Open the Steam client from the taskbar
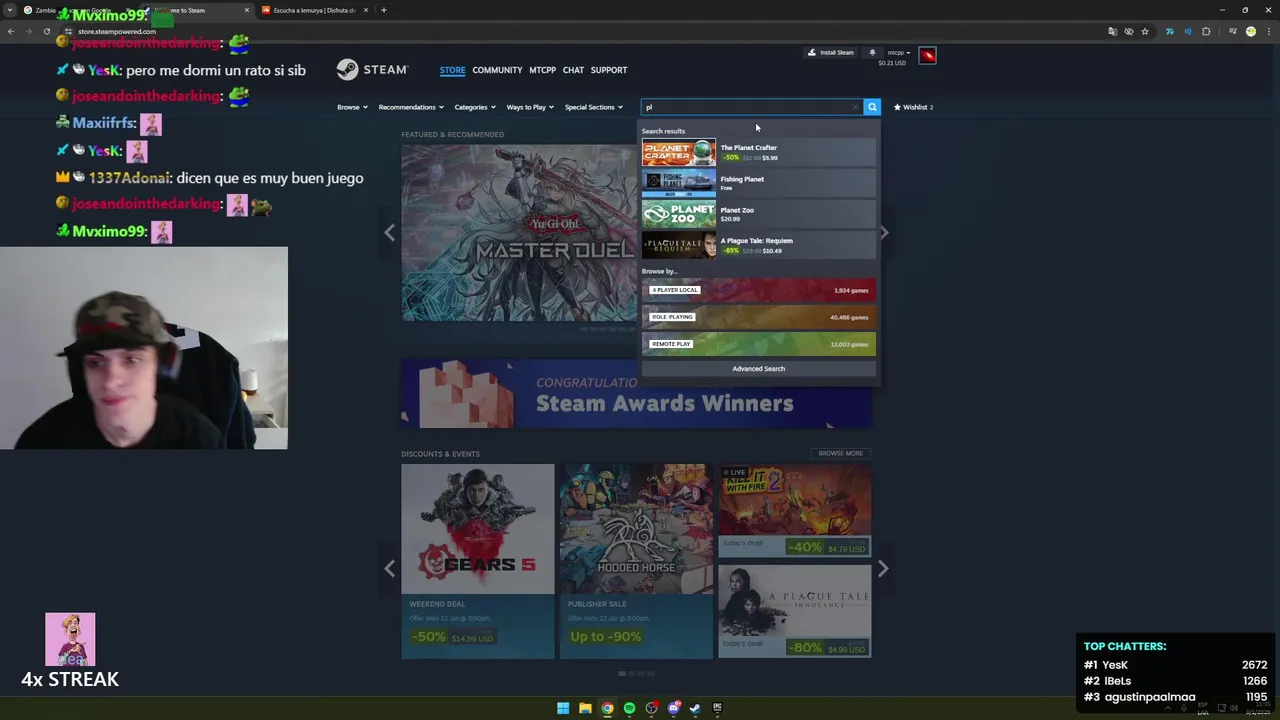Viewport: 1280px width, 720px height. click(695, 708)
